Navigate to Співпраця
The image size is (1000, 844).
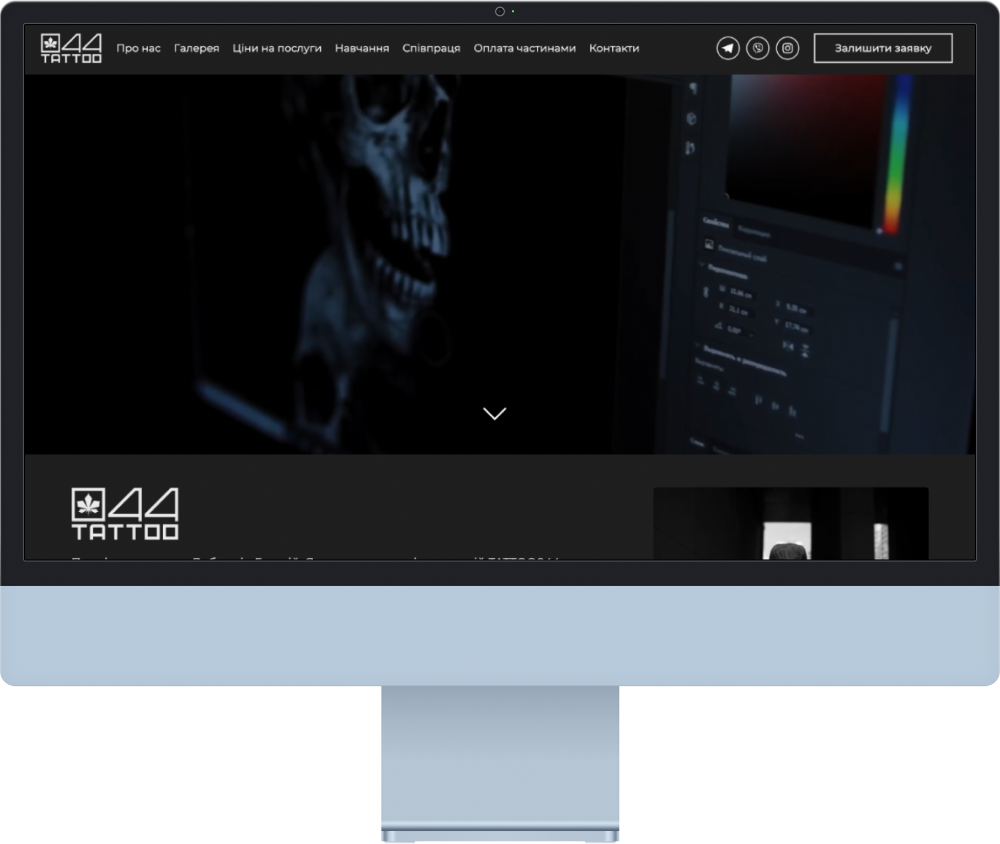point(431,48)
